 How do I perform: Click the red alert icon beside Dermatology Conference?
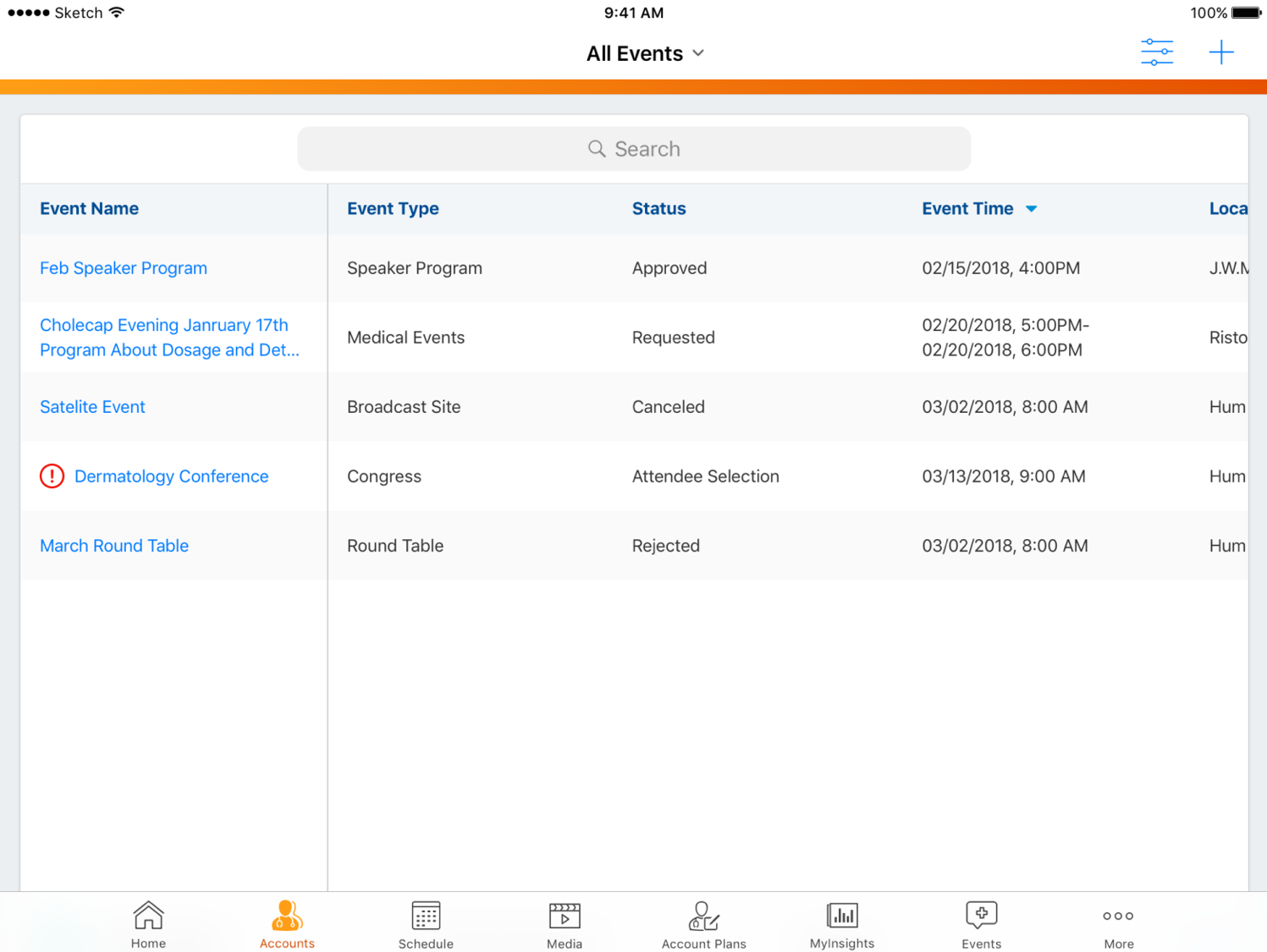[52, 476]
